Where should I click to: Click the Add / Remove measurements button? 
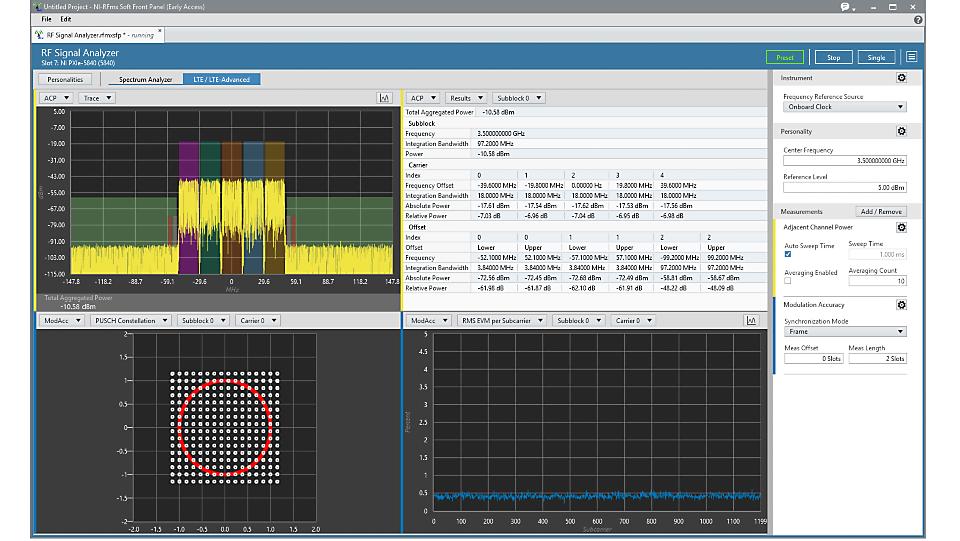(x=881, y=211)
